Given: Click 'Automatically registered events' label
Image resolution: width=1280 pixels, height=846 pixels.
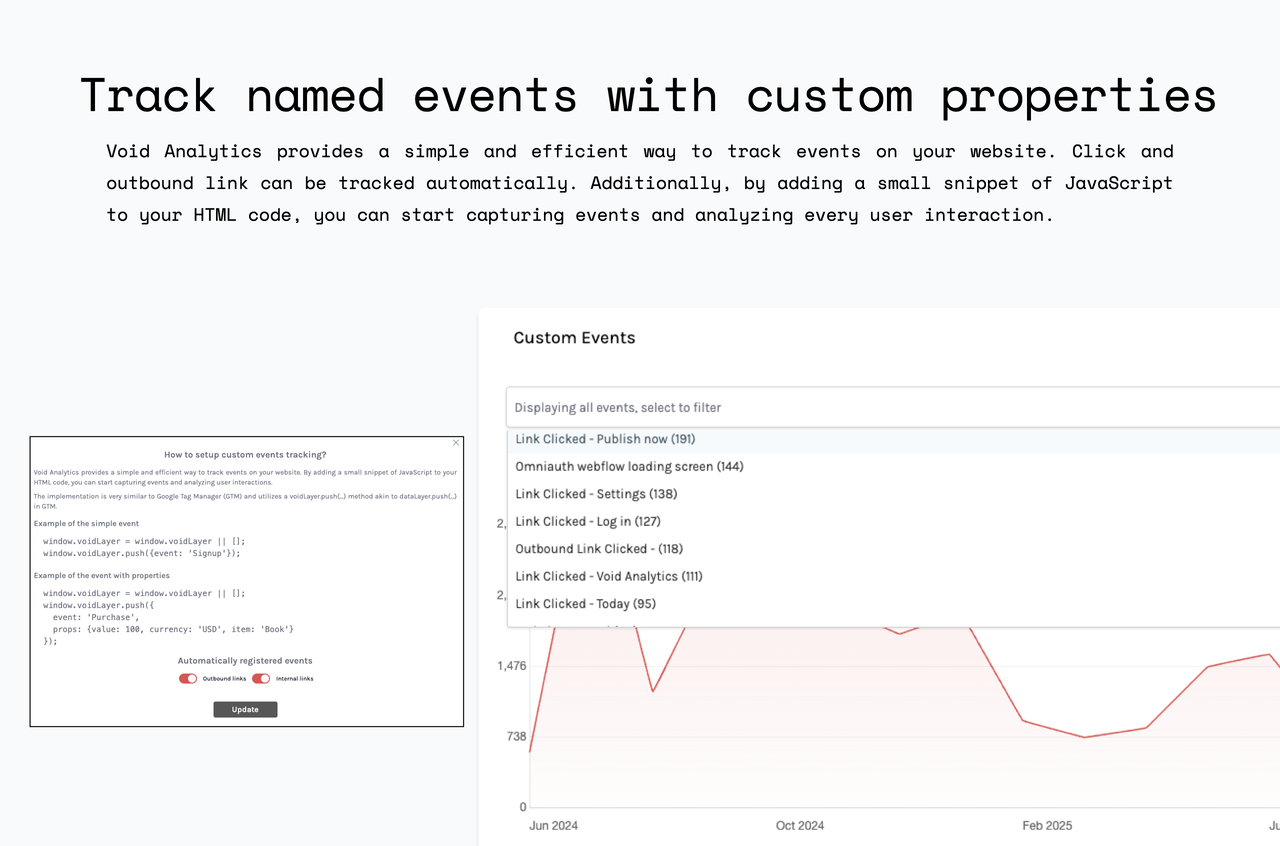Looking at the screenshot, I should coord(245,661).
